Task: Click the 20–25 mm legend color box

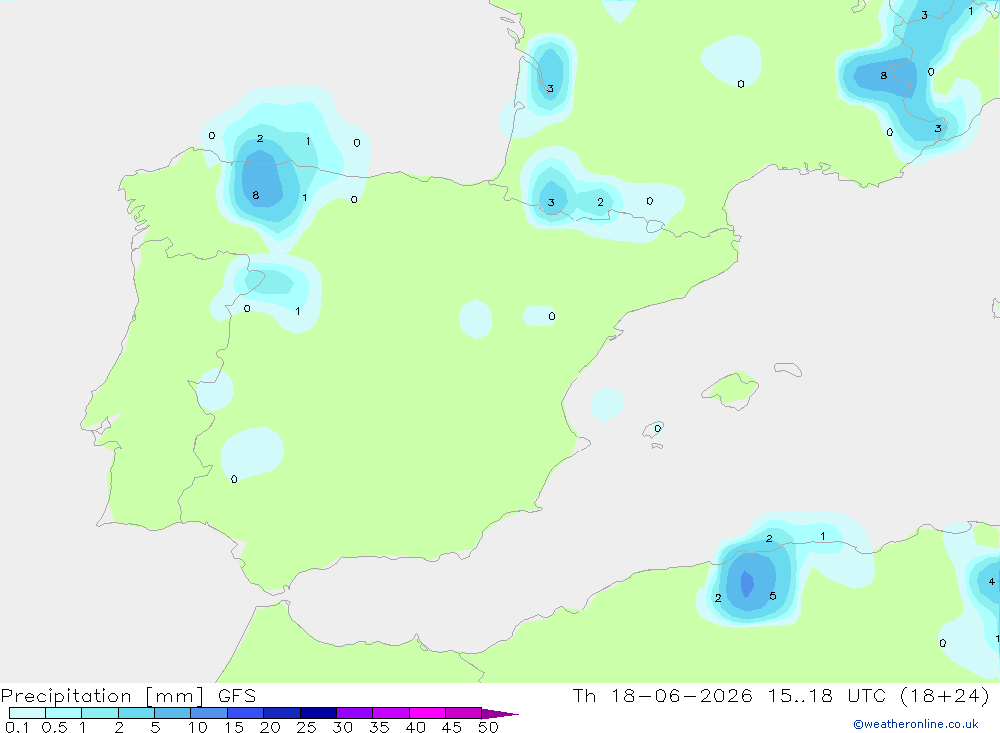Action: (281, 713)
